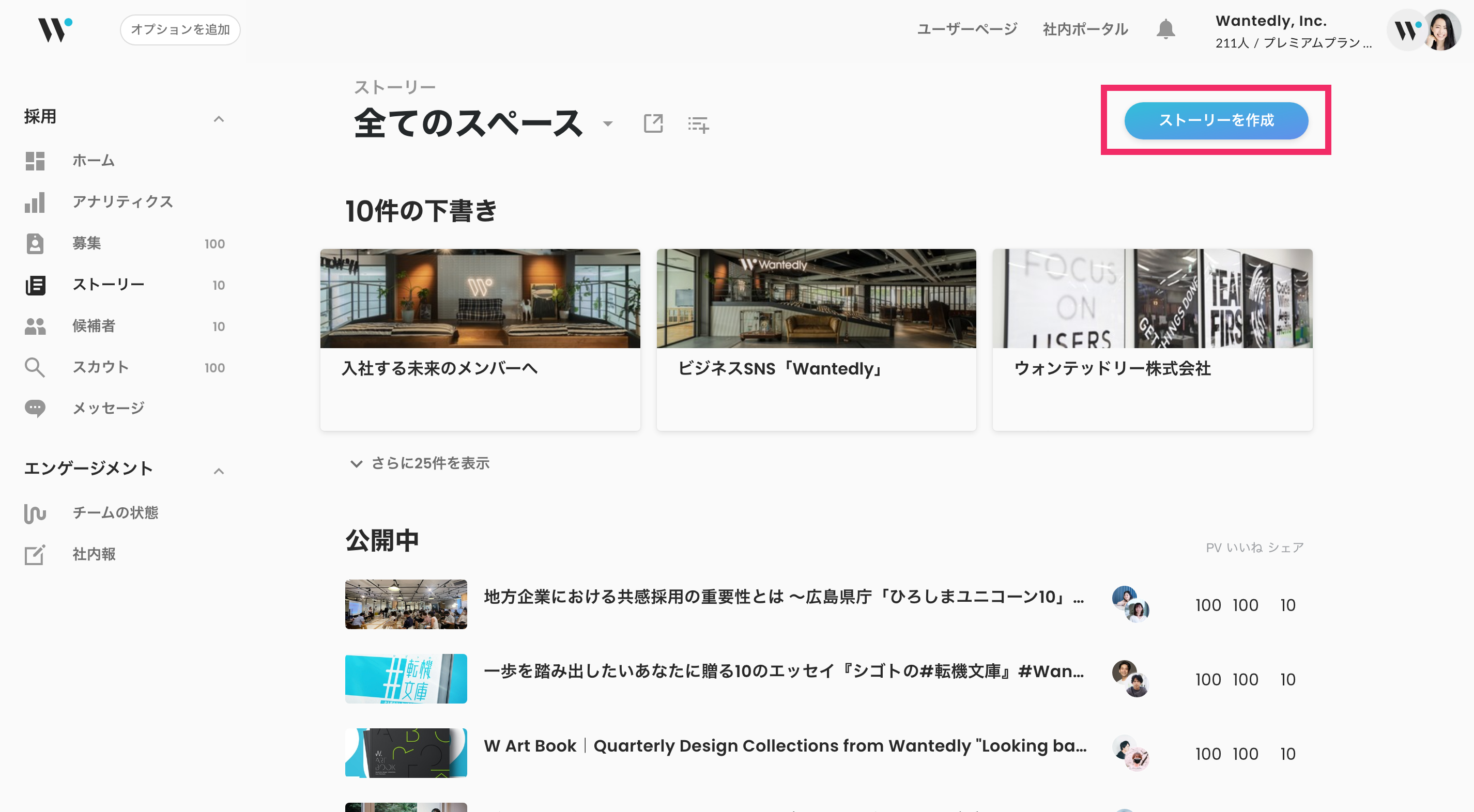Open the W Art Book story
This screenshot has height=812, width=1474.
point(785,746)
